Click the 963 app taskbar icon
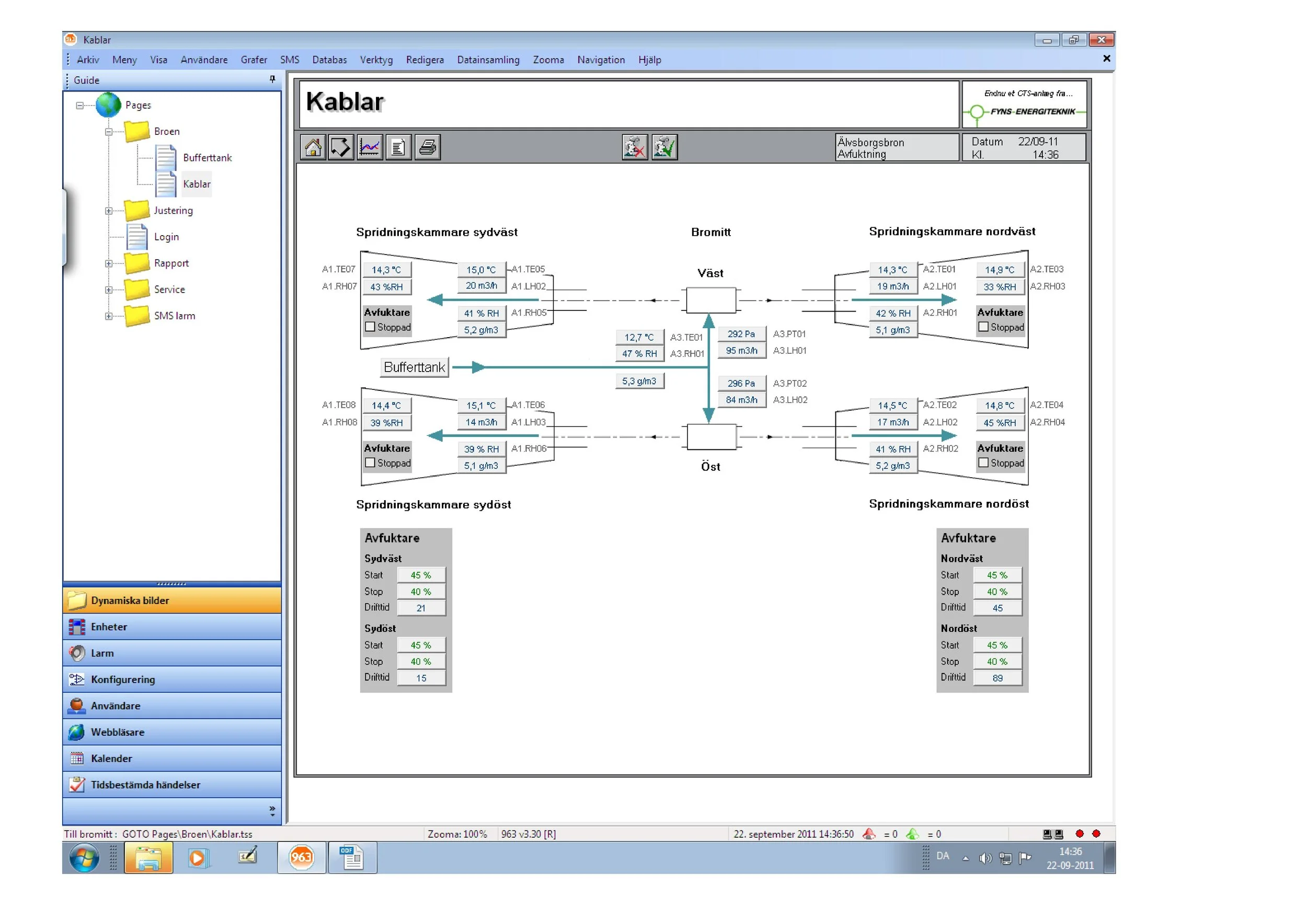Image resolution: width=1307 pixels, height=924 pixels. point(301,857)
